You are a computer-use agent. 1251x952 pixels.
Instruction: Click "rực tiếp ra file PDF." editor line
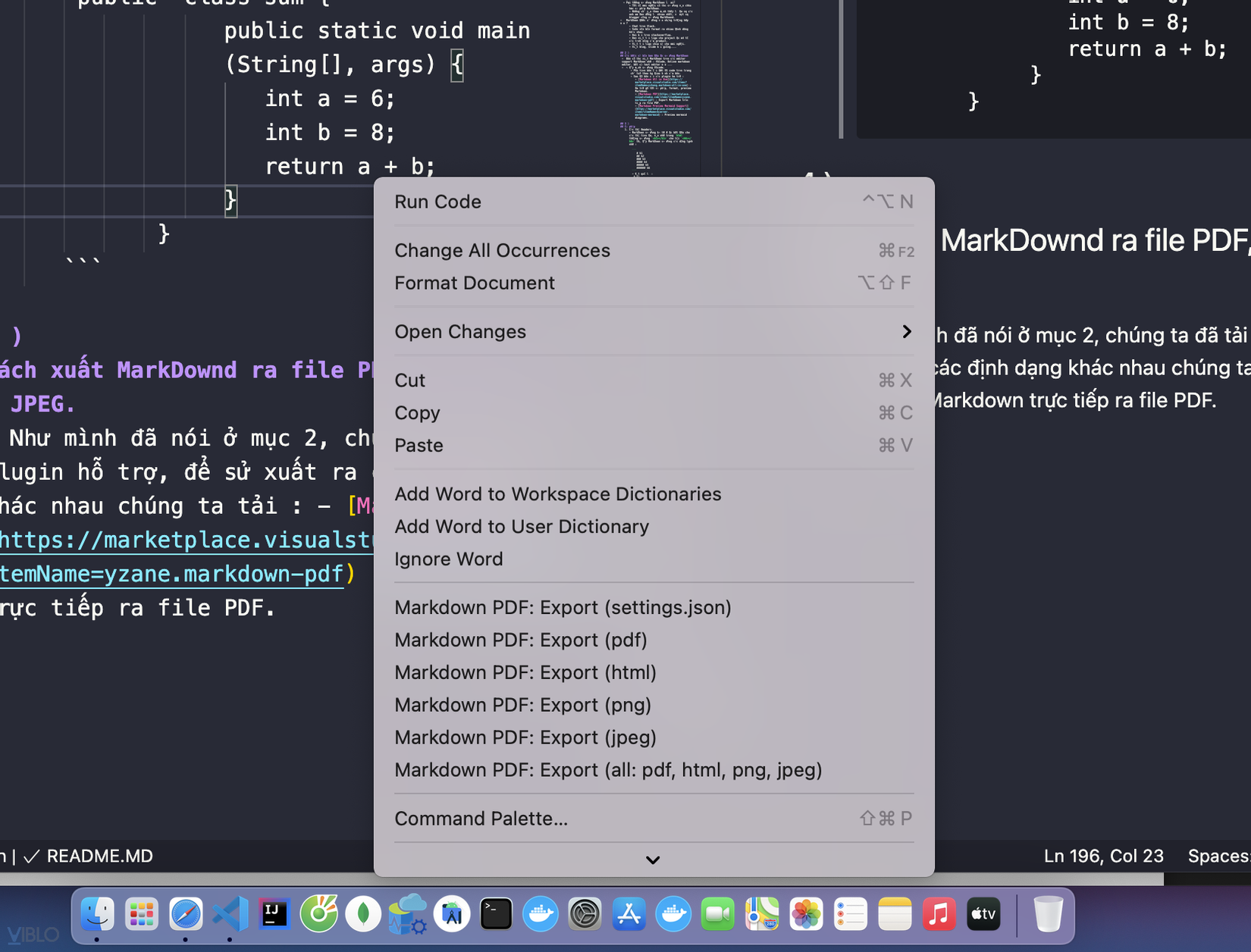point(137,608)
